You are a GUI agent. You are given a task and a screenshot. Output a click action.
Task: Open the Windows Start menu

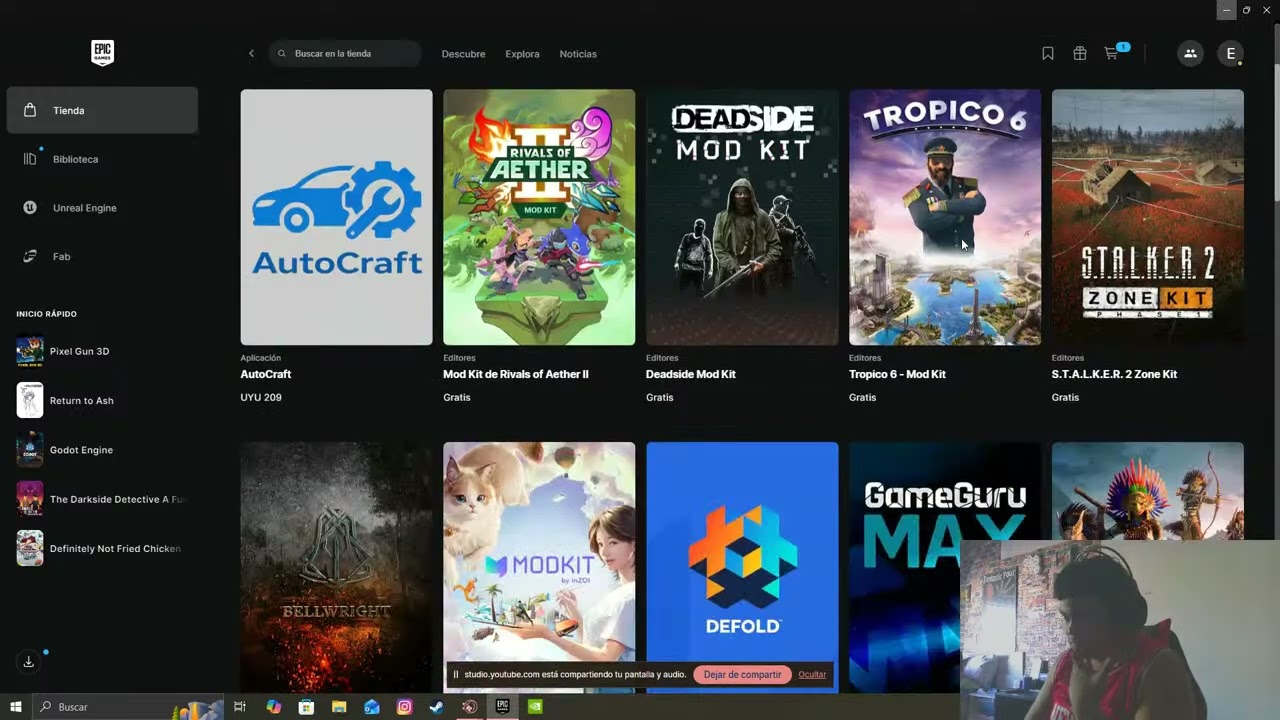pos(16,707)
